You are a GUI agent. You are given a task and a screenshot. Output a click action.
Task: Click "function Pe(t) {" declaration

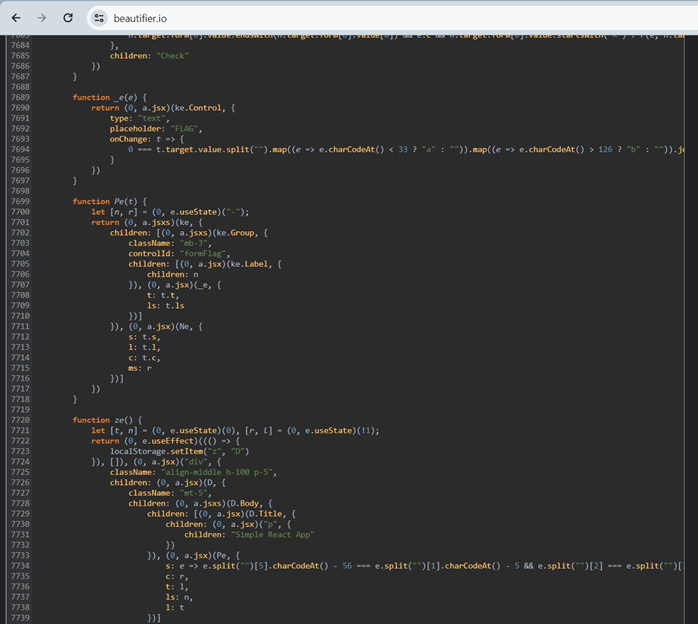110,201
